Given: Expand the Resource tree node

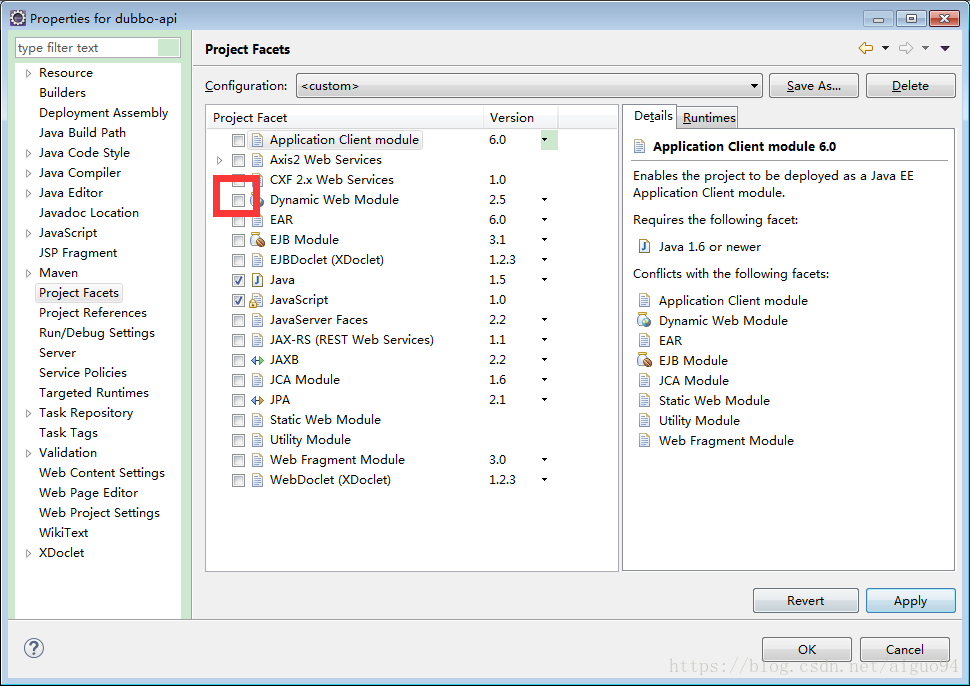Looking at the screenshot, I should point(28,73).
